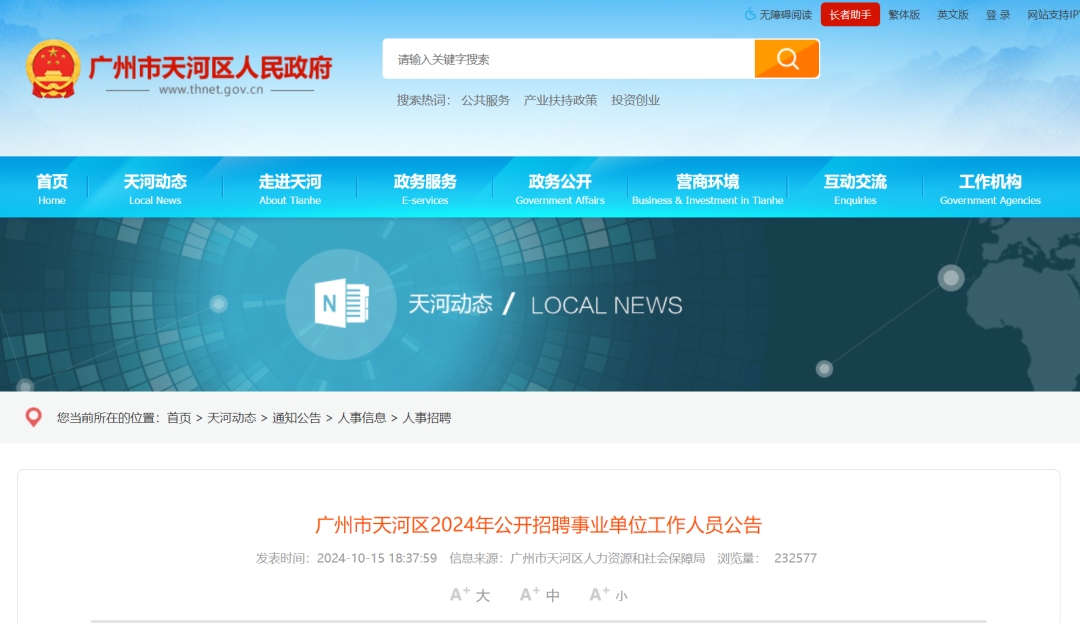Set font size to small (小)
Viewport: 1080px width, 623px height.
pyautogui.click(x=609, y=595)
